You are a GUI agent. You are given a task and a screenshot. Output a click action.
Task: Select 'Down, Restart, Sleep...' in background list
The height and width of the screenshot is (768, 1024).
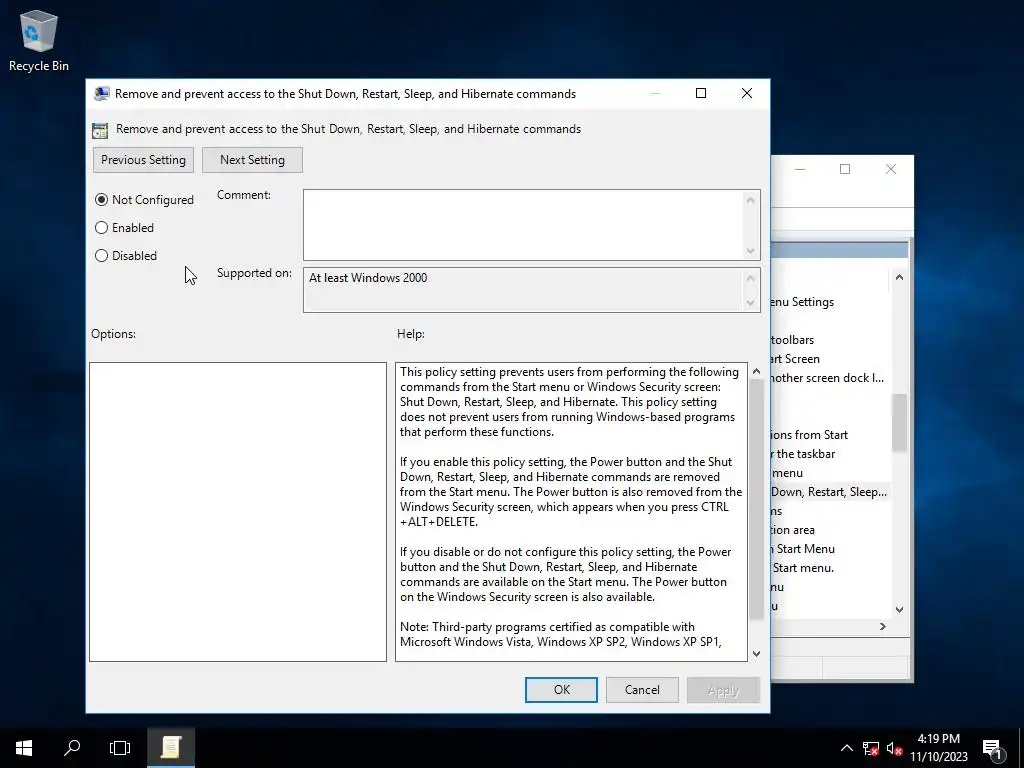829,492
